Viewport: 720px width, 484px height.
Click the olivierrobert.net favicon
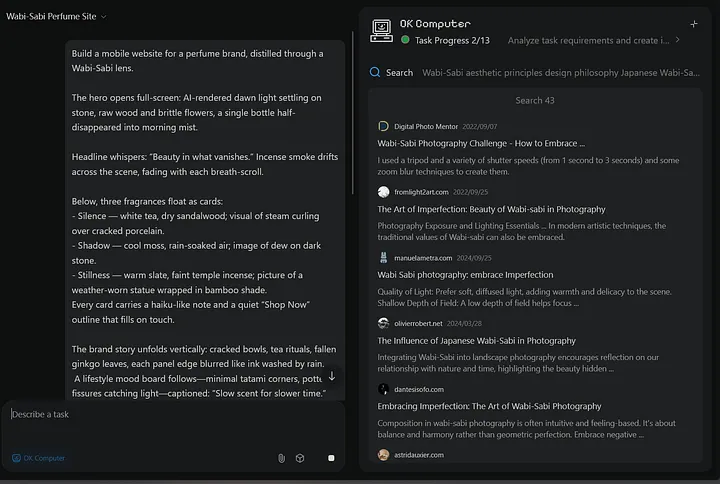[383, 323]
